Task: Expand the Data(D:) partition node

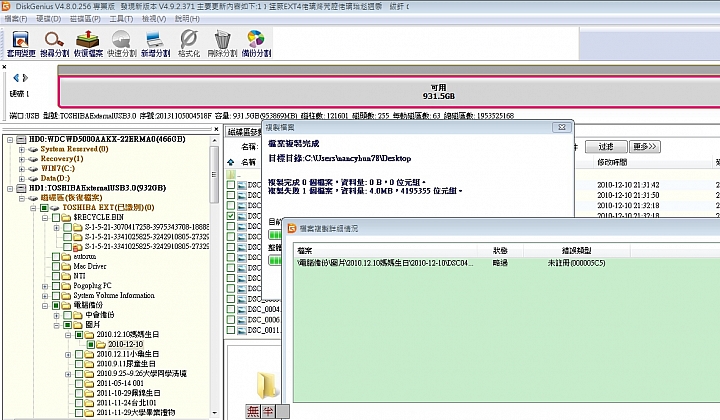Action: point(22,179)
